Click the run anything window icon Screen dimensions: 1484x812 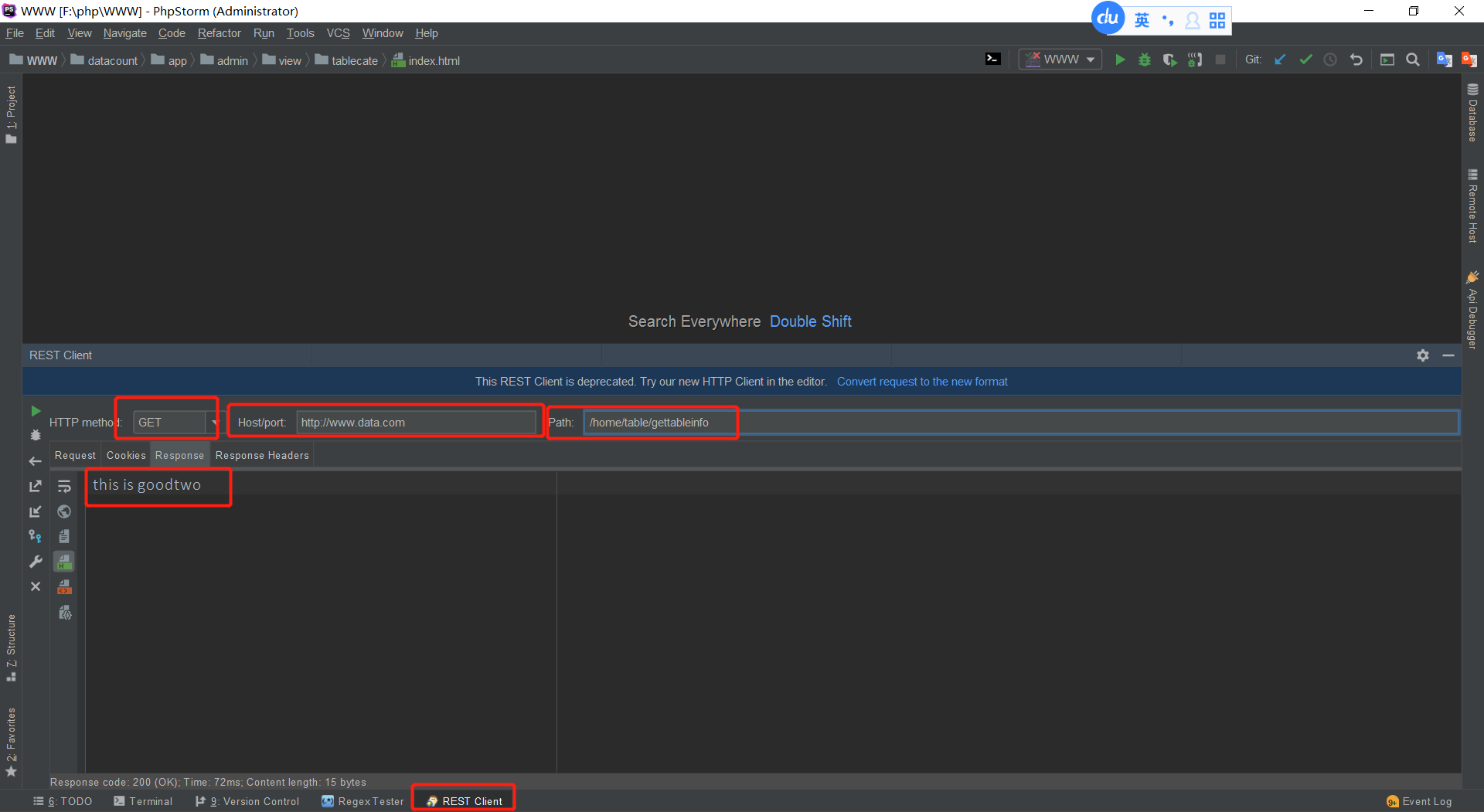coord(1387,59)
